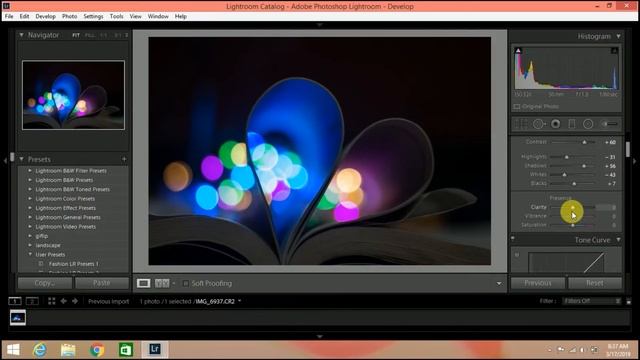Open the Tools menu

click(x=116, y=16)
